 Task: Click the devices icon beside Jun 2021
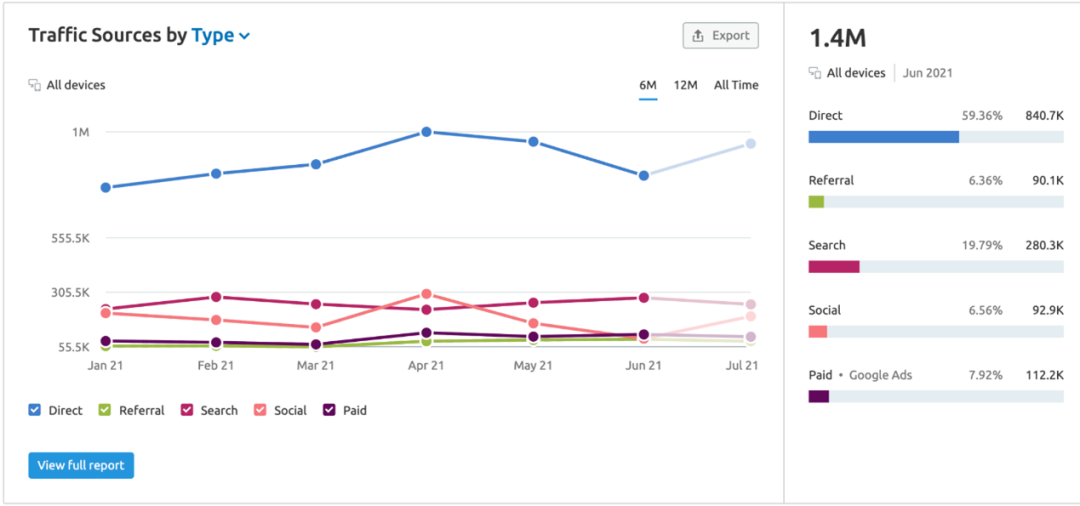[815, 73]
